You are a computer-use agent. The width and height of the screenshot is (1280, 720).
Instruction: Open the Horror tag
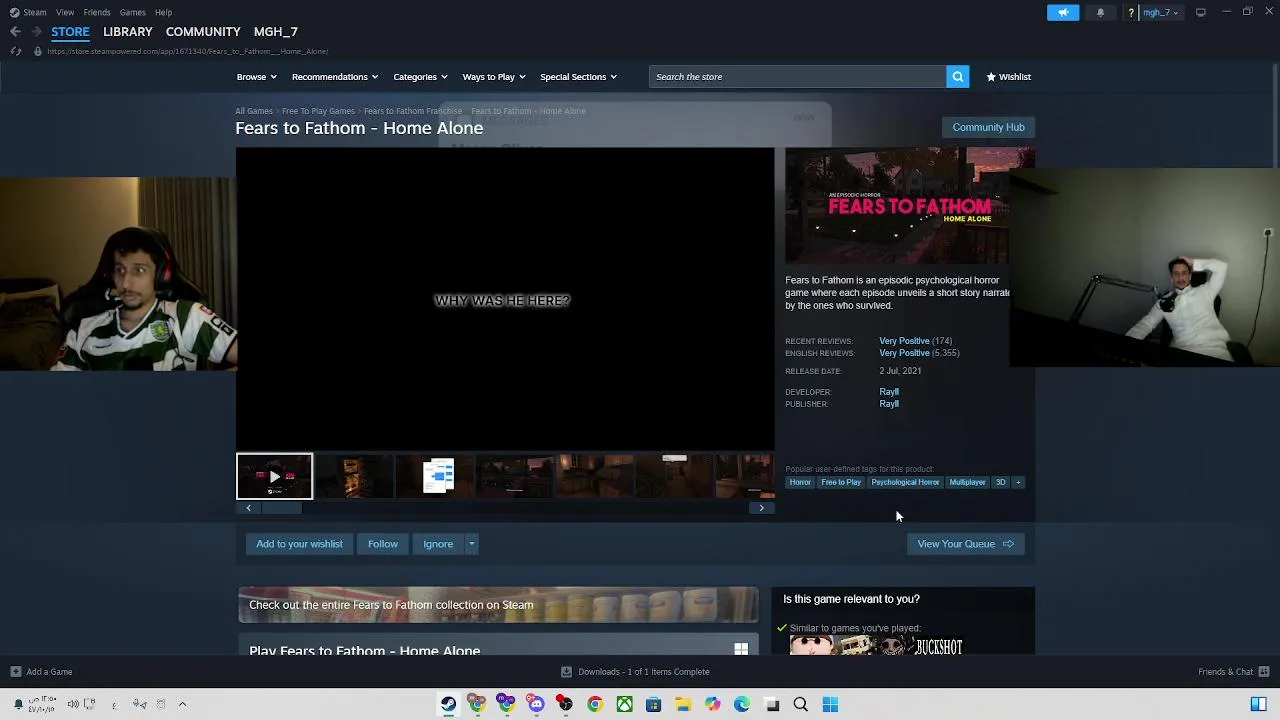(800, 482)
